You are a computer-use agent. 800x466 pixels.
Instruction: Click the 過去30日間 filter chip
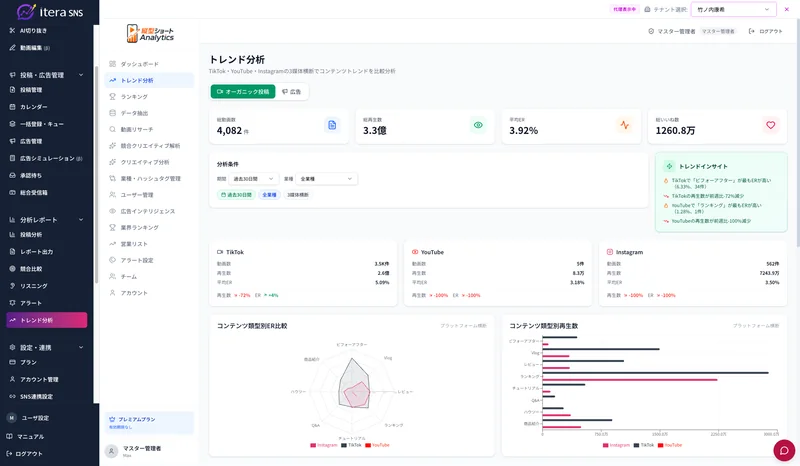coord(236,194)
